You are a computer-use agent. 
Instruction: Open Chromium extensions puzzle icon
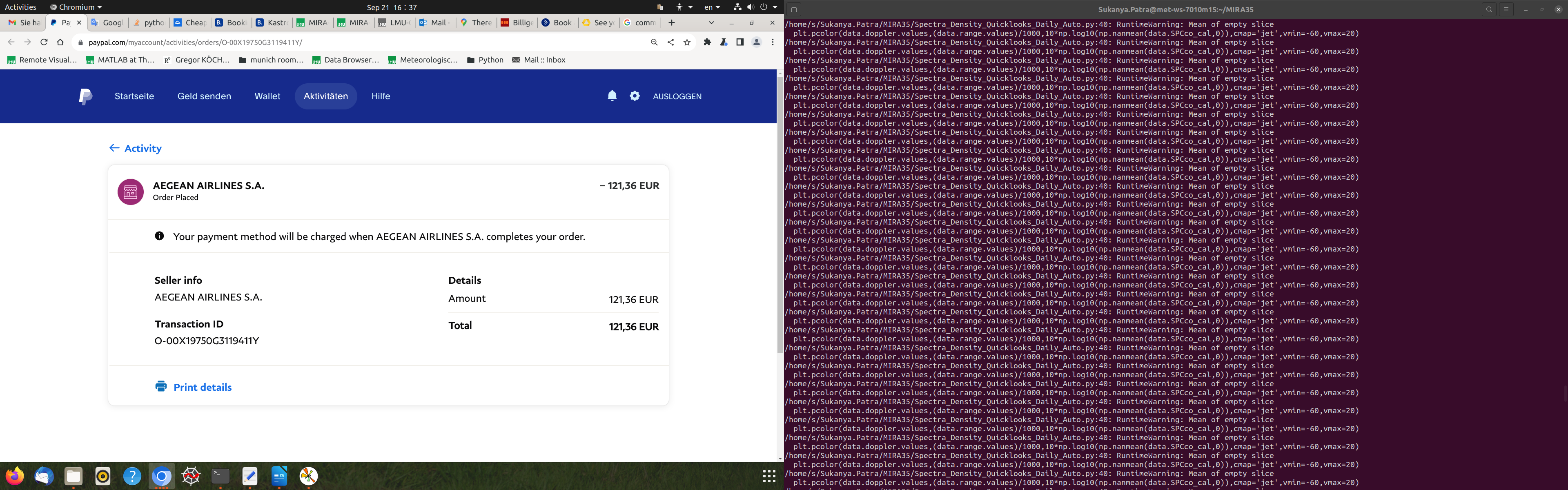707,42
